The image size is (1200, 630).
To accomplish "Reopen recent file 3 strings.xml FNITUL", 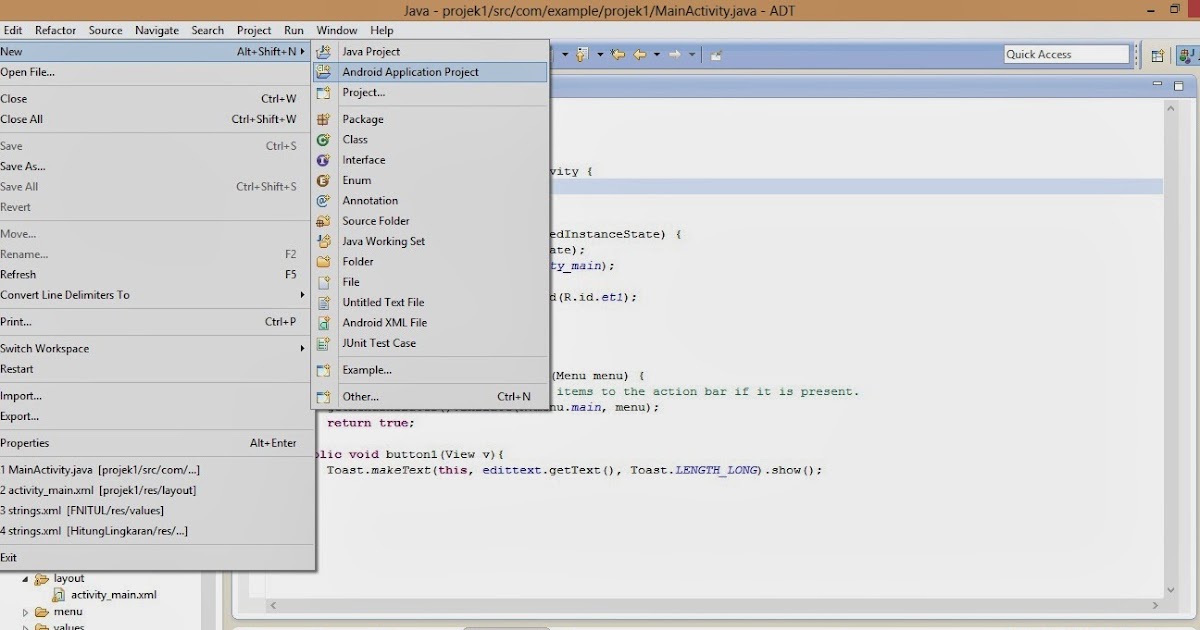I will click(158, 511).
